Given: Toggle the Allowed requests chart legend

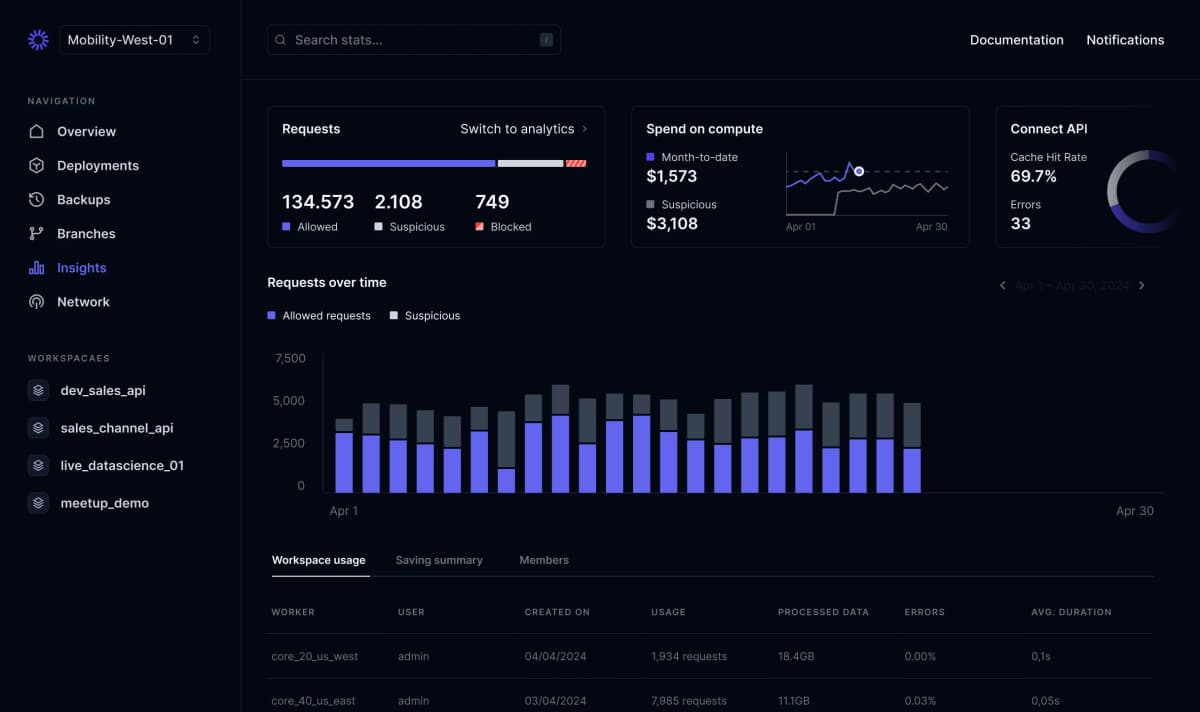Looking at the screenshot, I should [319, 316].
